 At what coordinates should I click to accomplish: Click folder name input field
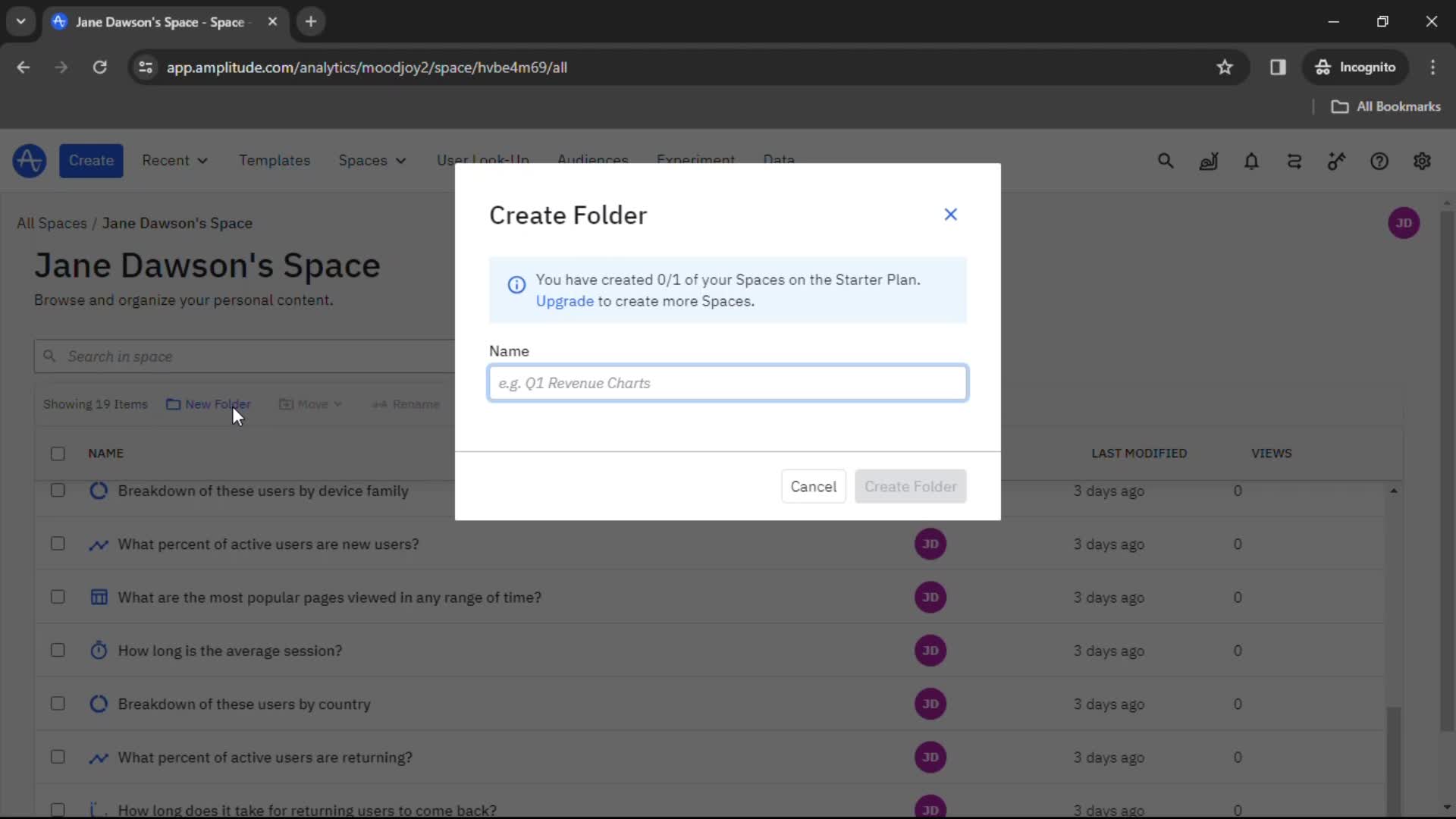(728, 383)
